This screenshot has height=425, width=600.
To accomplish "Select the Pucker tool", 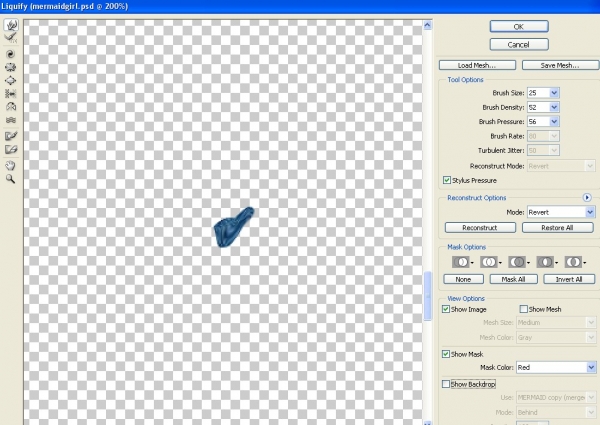I will (11, 67).
